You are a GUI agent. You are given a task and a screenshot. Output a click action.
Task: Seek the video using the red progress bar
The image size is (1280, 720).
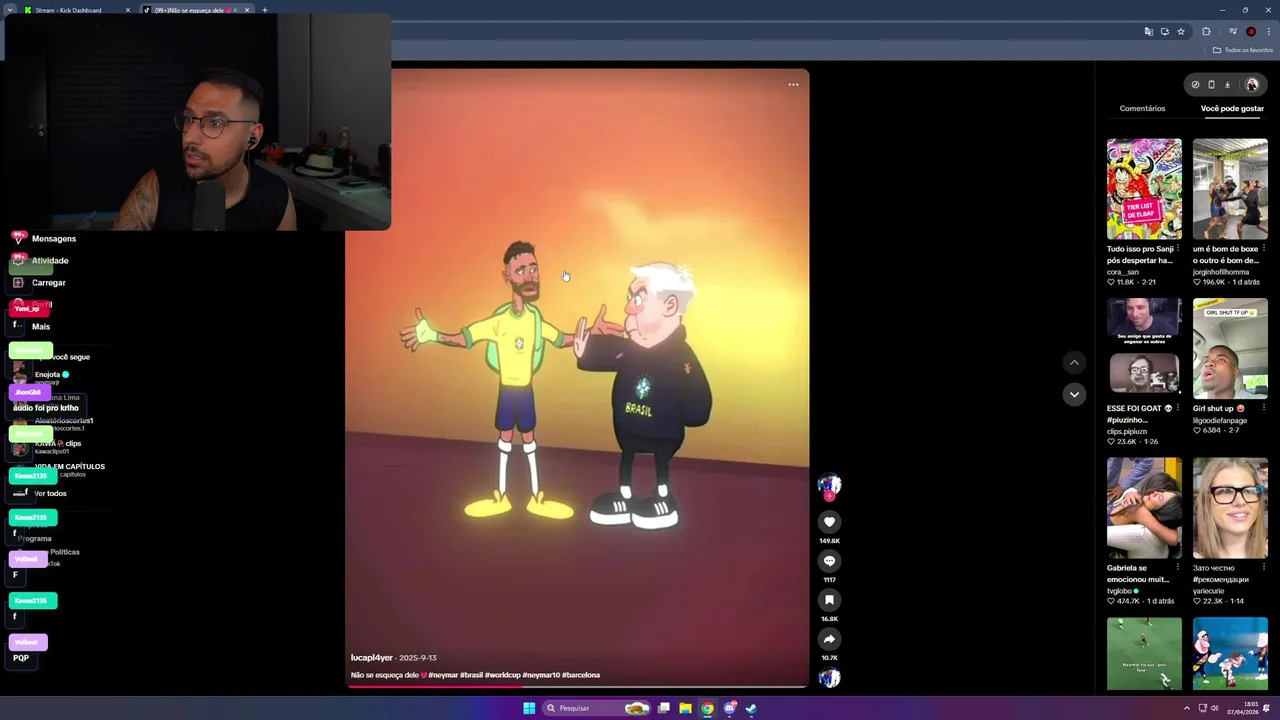577,686
